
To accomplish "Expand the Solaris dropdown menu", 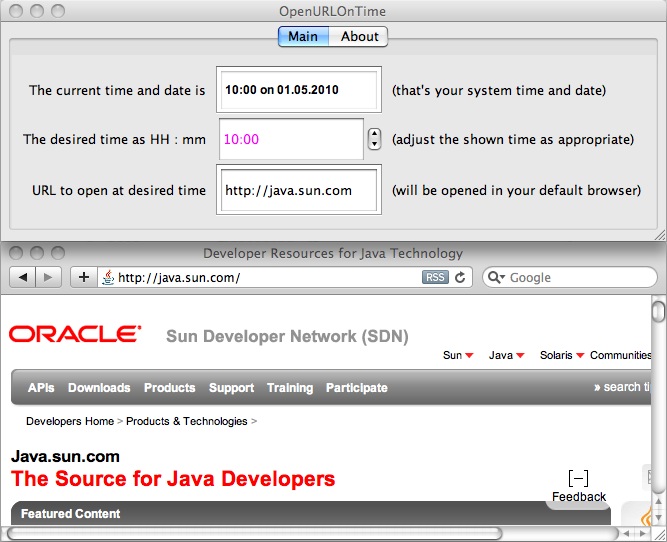I will pos(561,355).
